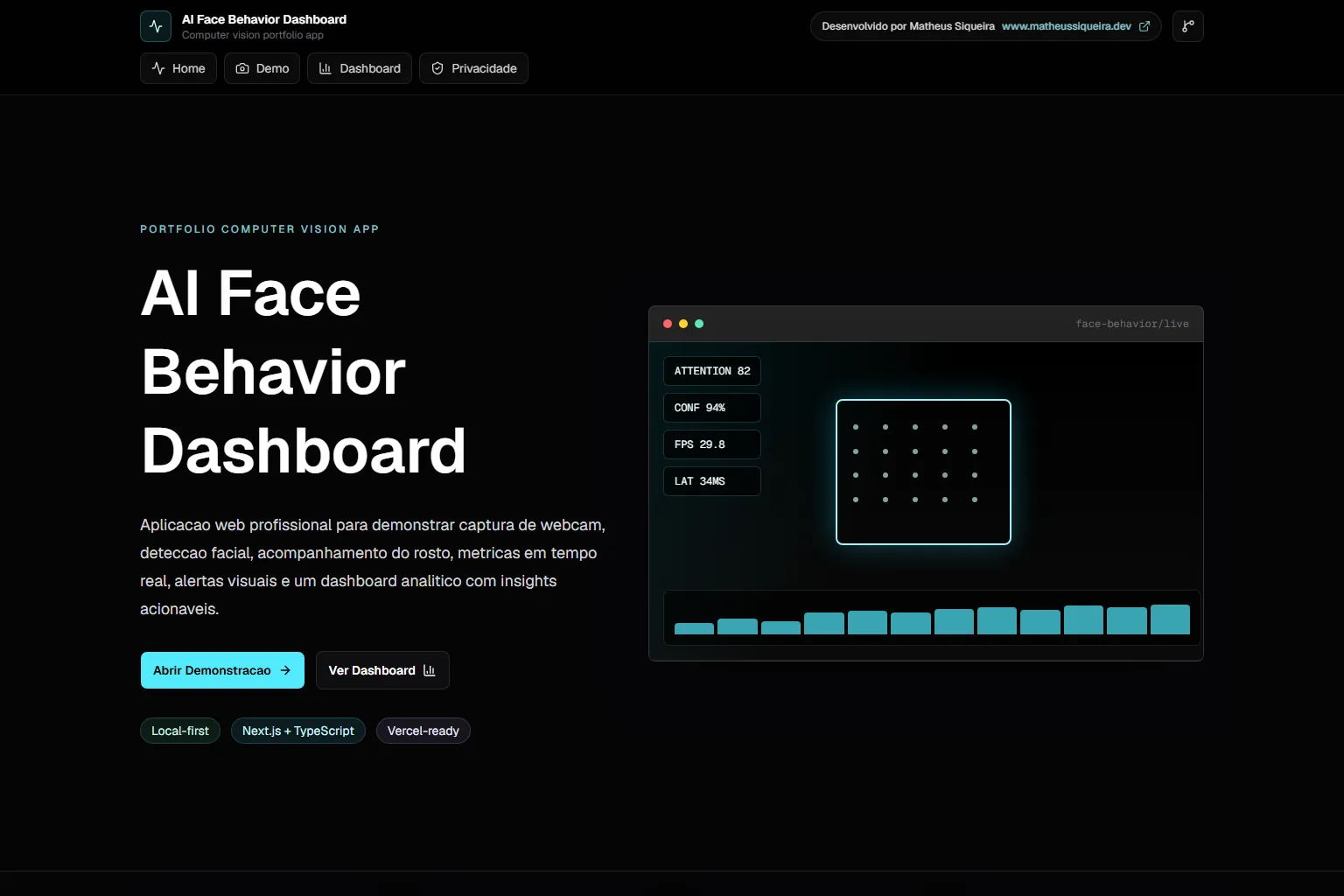Click the Desenvolvido por Matheus Siqueira text
The height and width of the screenshot is (896, 1344).
[x=908, y=26]
